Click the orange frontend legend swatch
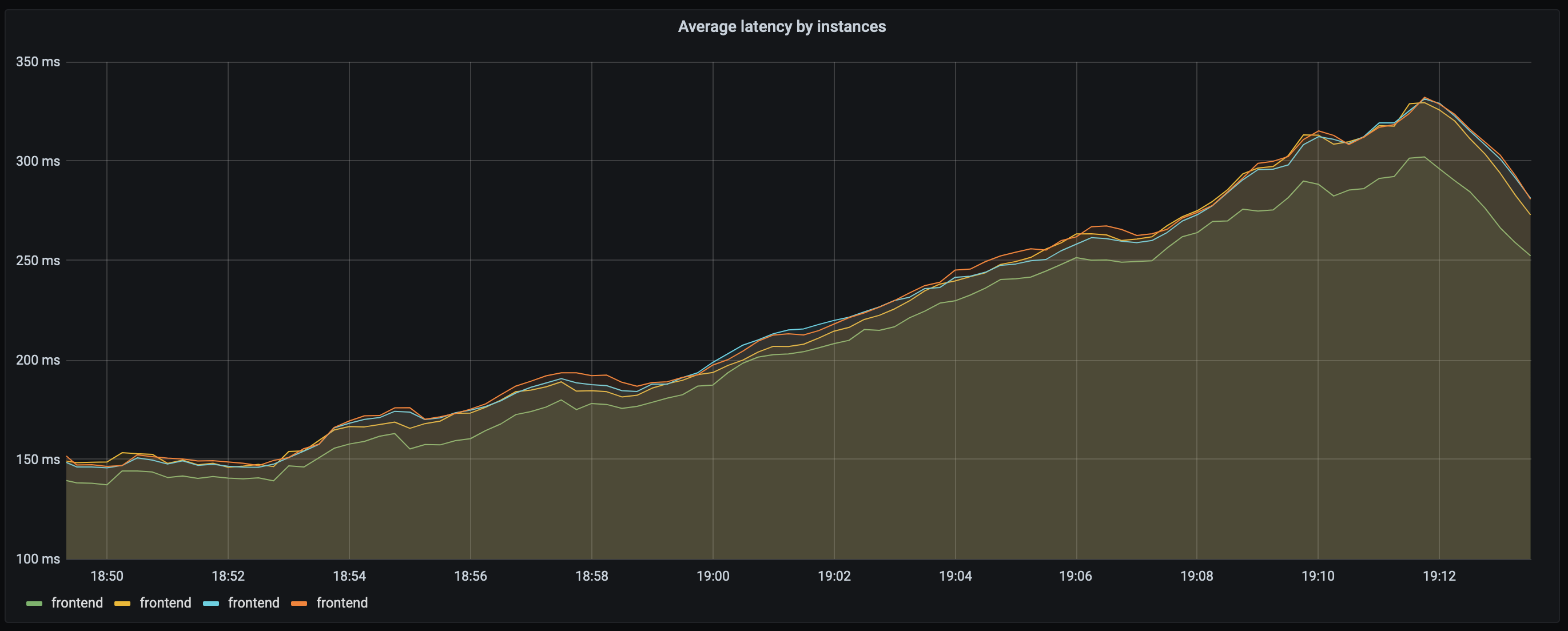The height and width of the screenshot is (631, 1568). click(299, 604)
